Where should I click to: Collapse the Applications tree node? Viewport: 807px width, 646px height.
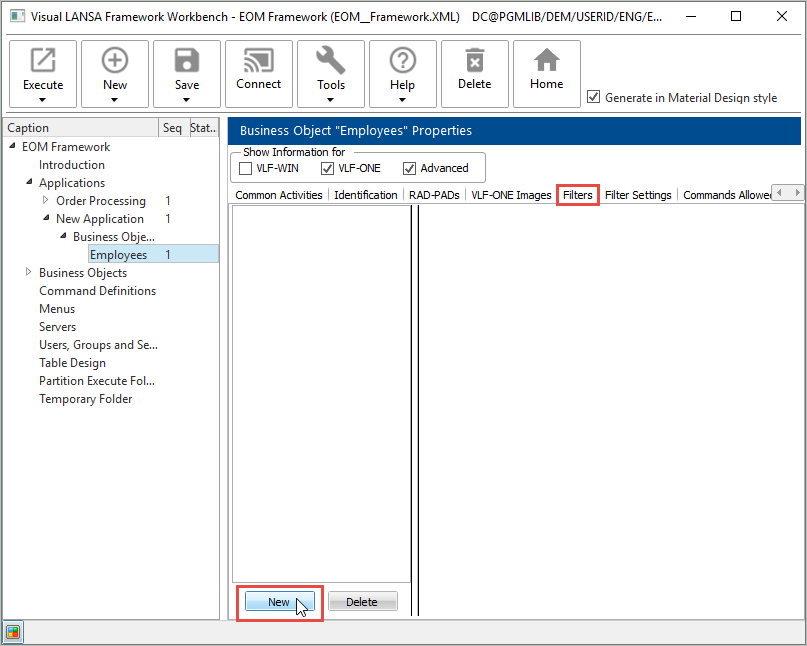click(29, 182)
